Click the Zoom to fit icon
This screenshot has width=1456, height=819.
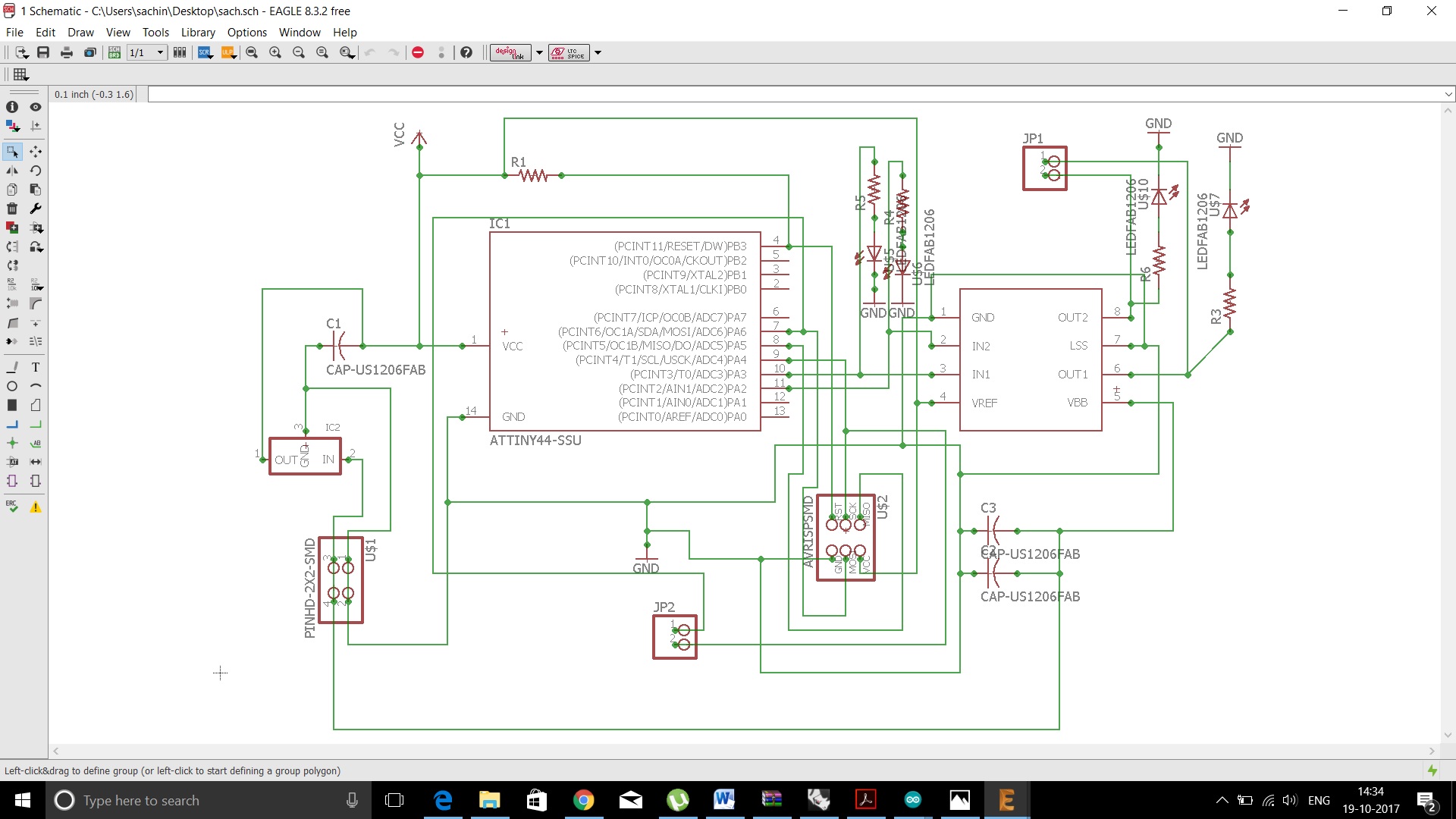tap(252, 52)
